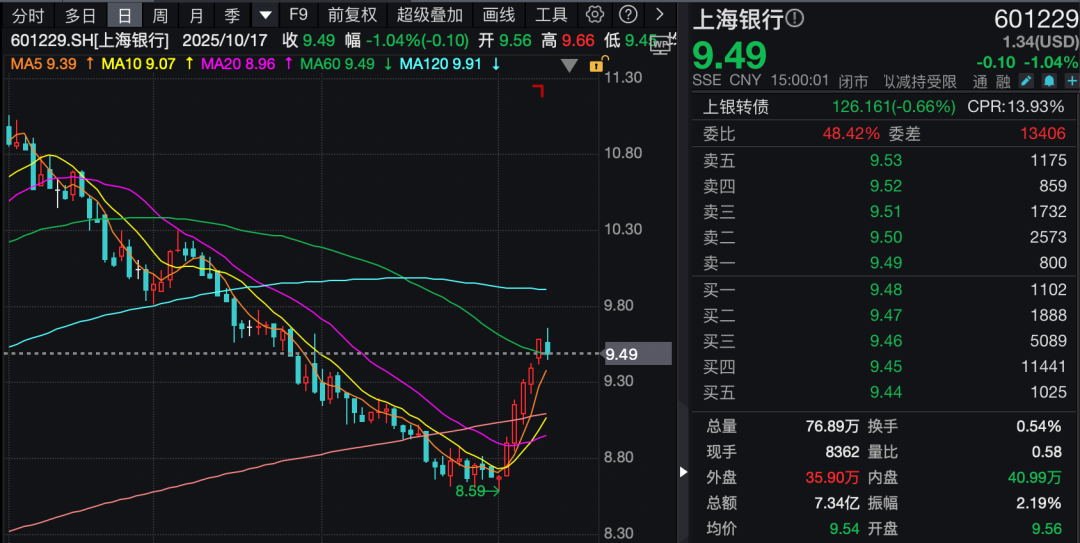Viewport: 1080px width, 543px height.
Task: Toggle the 超级叠加 overlay option
Action: click(429, 15)
